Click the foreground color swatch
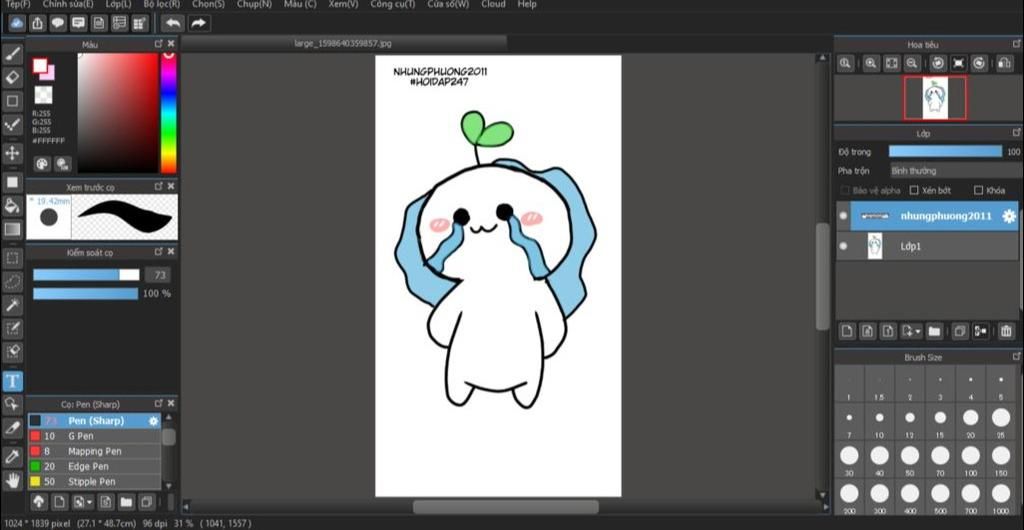1024x530 pixels. coord(40,65)
